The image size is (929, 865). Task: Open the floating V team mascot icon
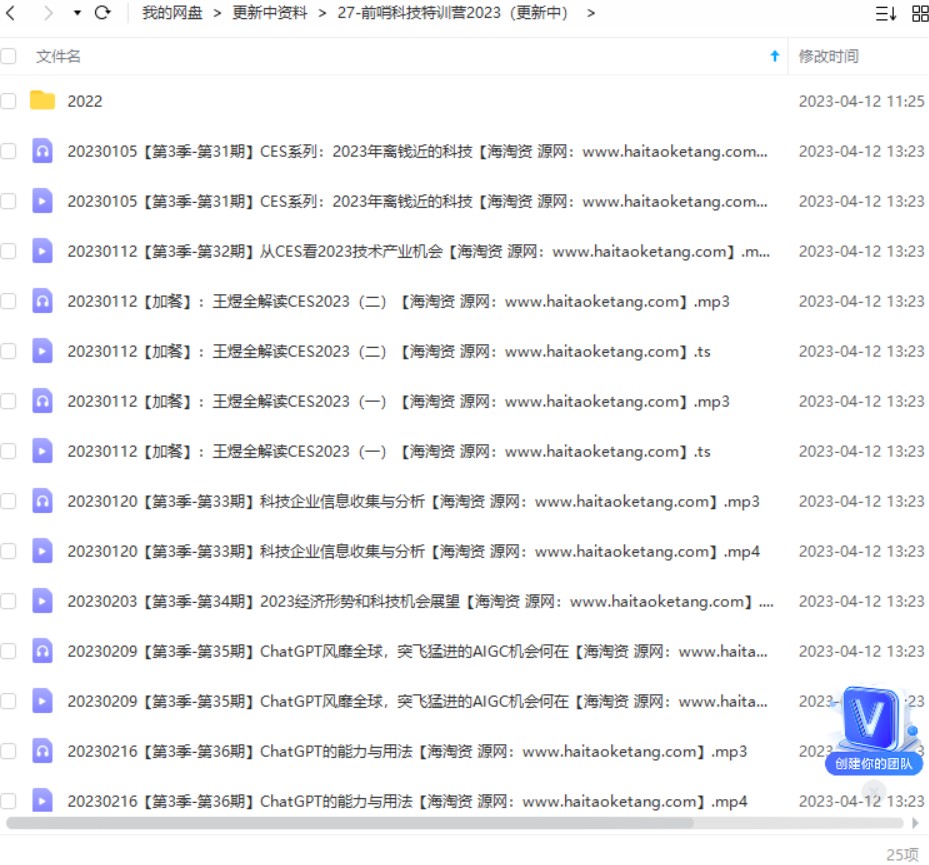tap(873, 720)
